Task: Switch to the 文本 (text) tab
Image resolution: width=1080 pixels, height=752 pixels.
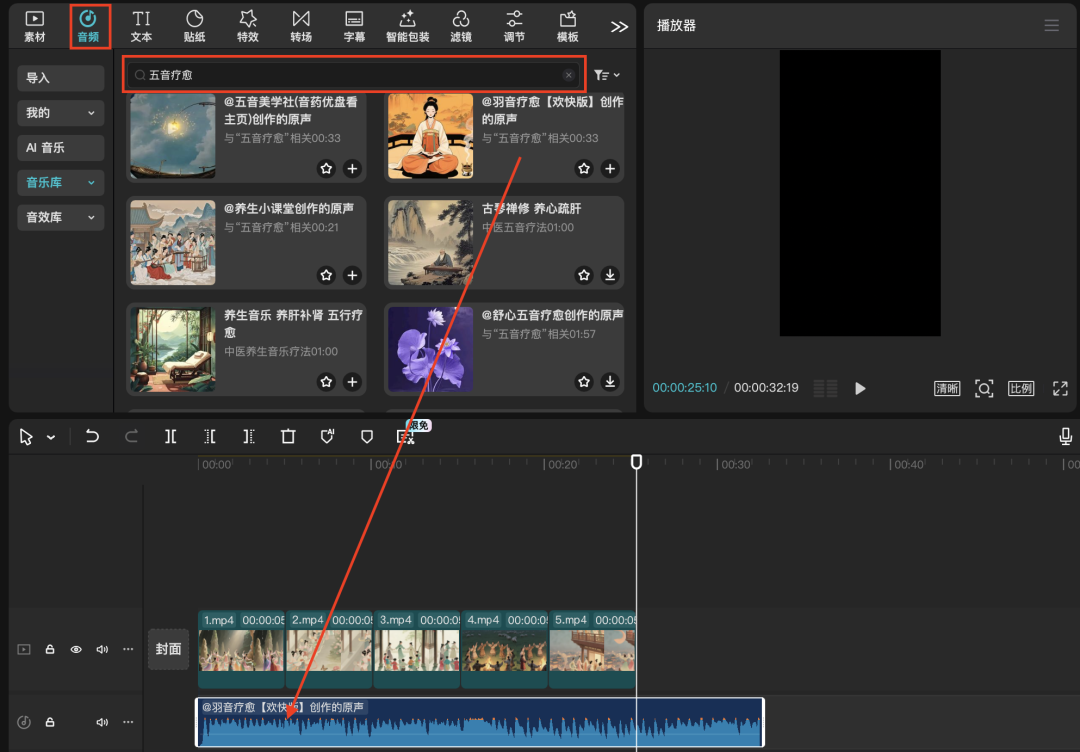Action: pyautogui.click(x=141, y=26)
